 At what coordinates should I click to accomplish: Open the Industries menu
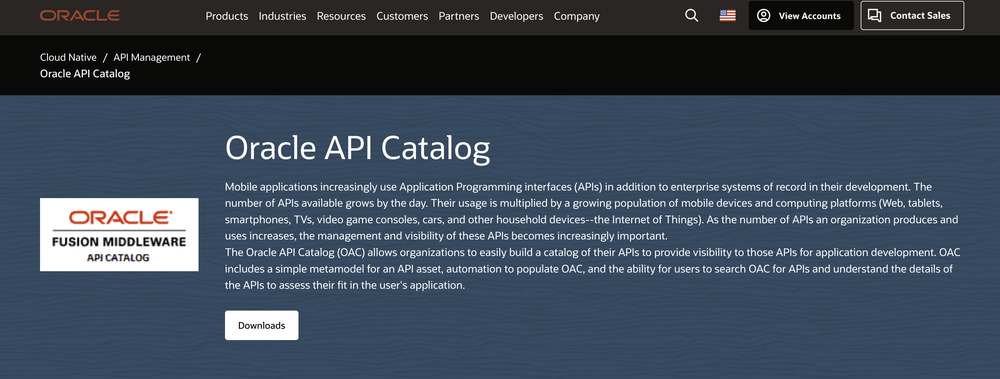tap(283, 17)
